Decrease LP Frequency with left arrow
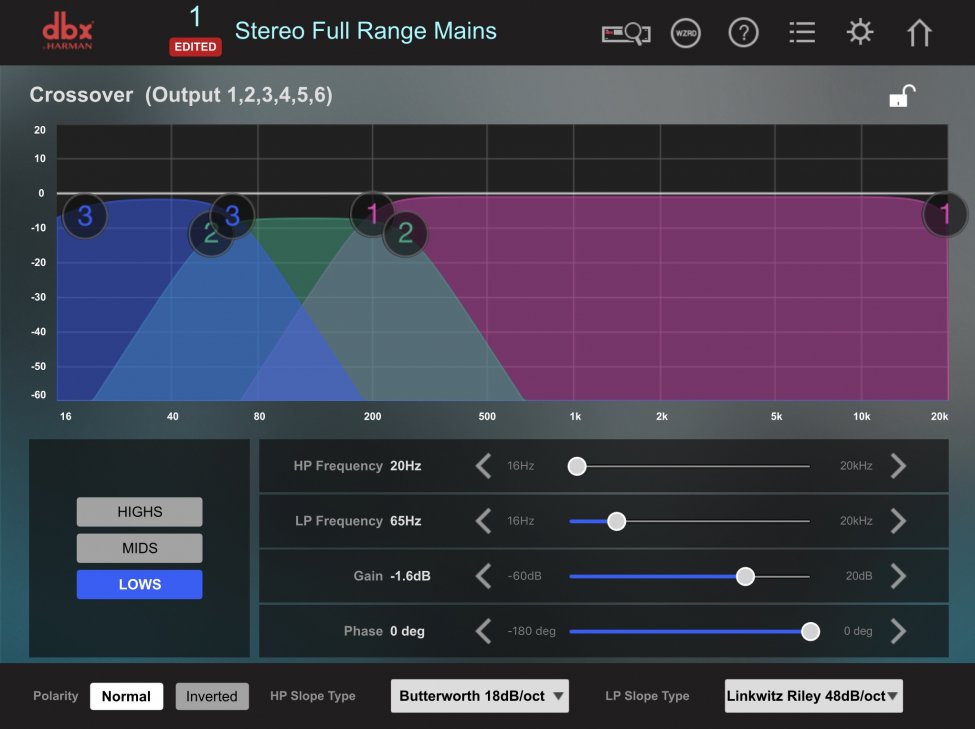This screenshot has height=729, width=975. [483, 521]
